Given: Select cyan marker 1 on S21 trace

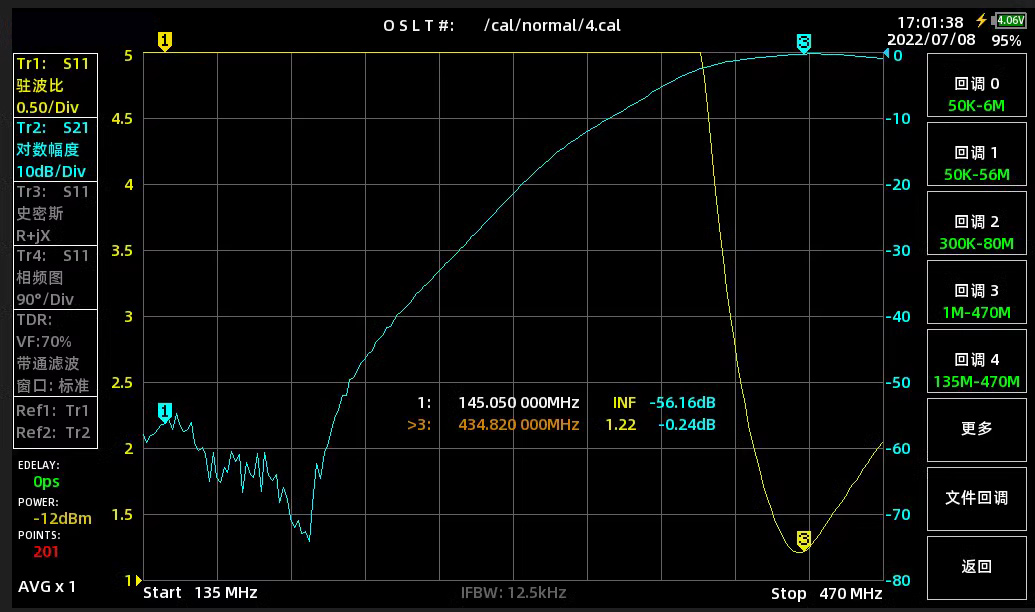Looking at the screenshot, I should click(x=165, y=412).
